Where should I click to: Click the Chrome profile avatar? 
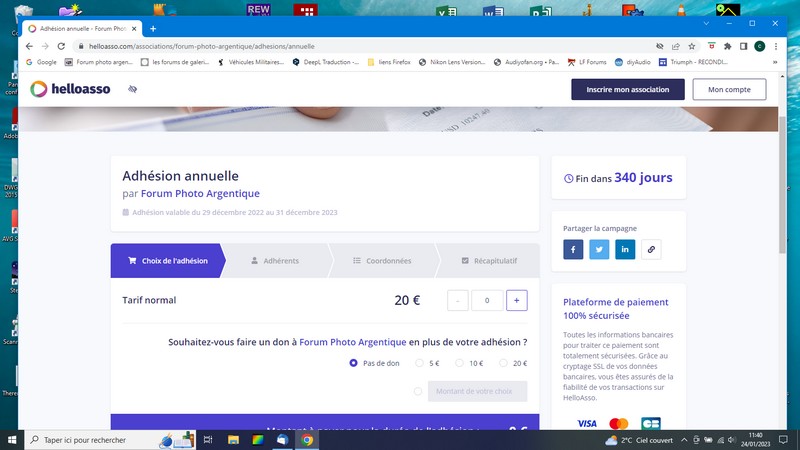[760, 46]
